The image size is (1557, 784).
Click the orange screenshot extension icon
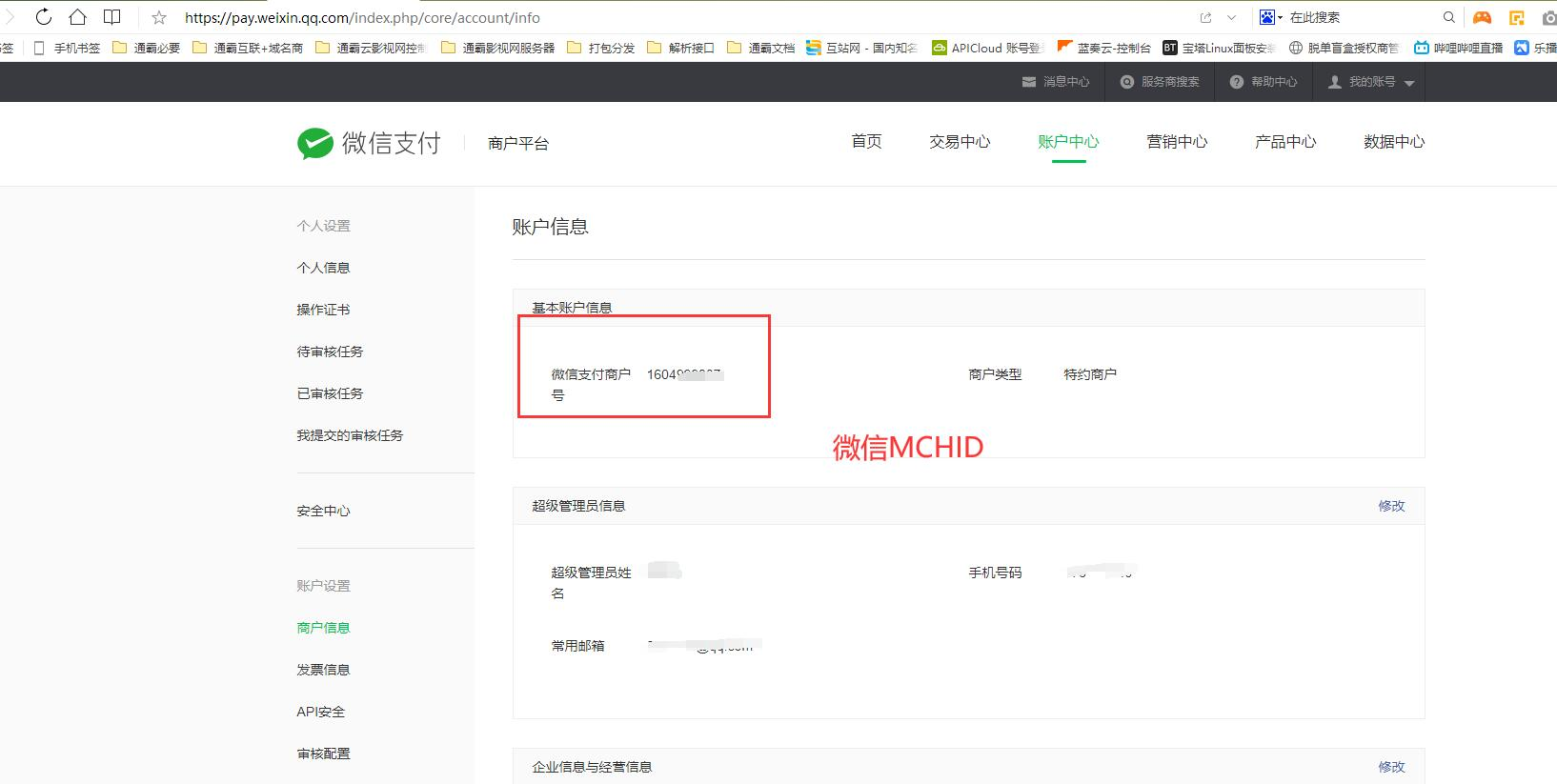tap(1516, 17)
